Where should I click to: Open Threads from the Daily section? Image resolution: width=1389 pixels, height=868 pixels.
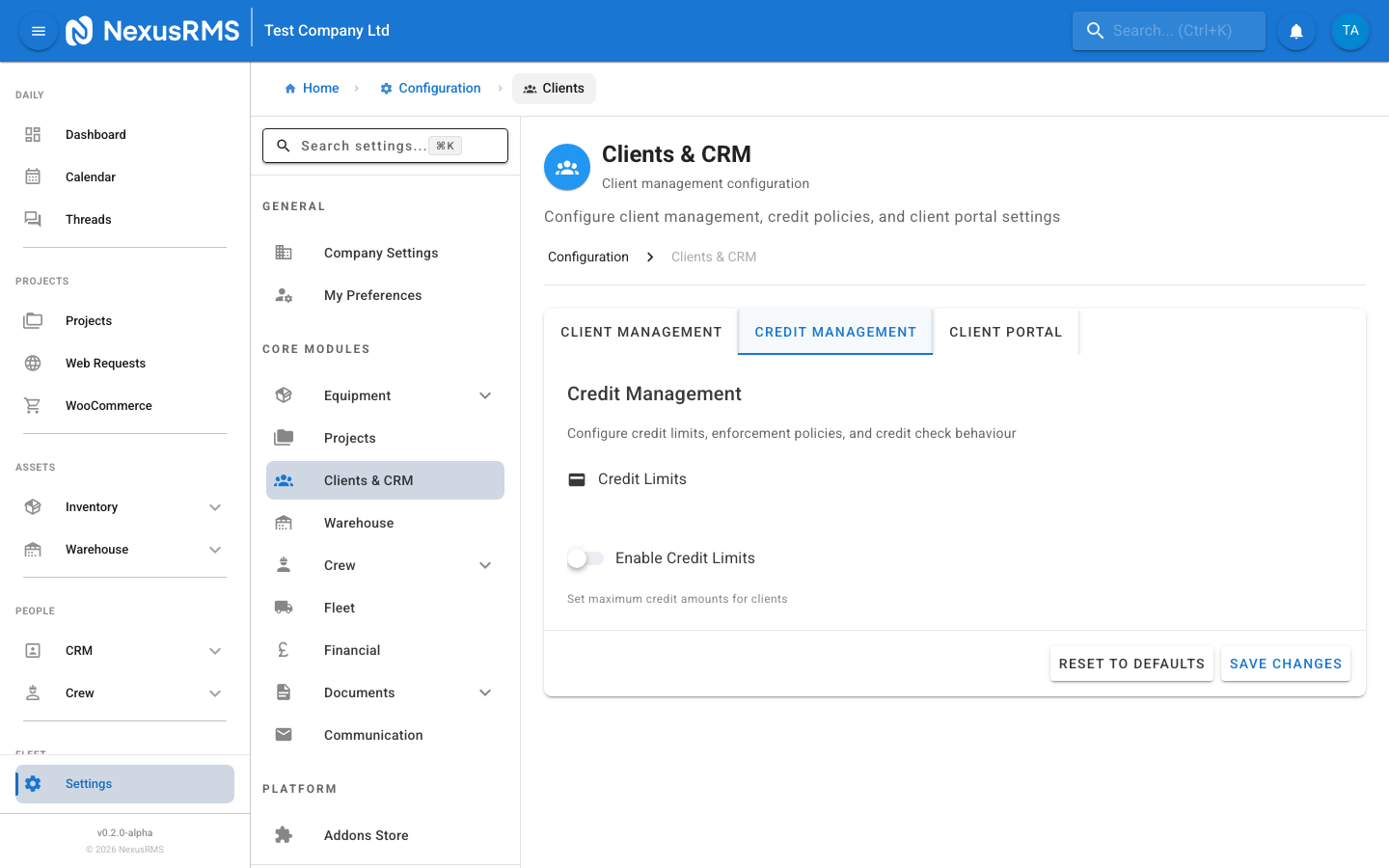[x=88, y=219]
